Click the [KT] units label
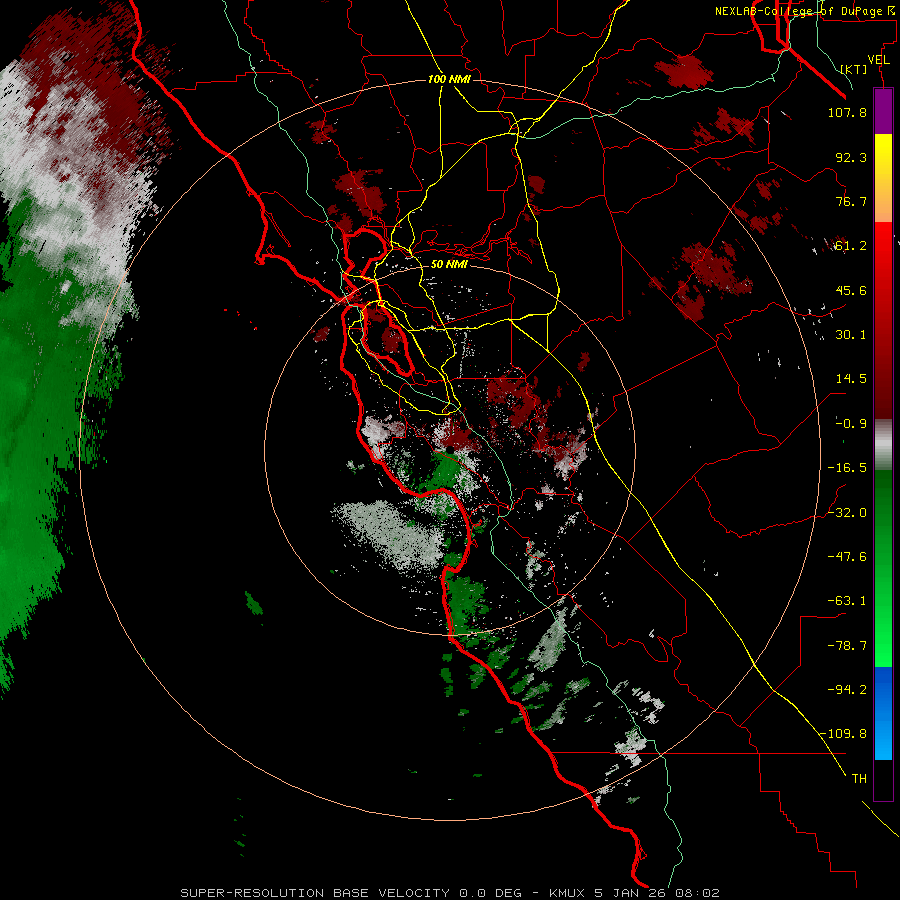This screenshot has height=900, width=900. (x=854, y=69)
